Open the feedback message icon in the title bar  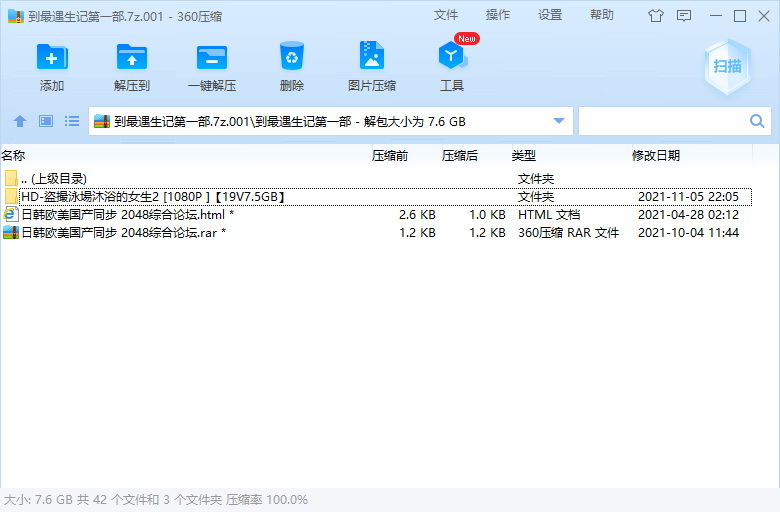pyautogui.click(x=684, y=16)
